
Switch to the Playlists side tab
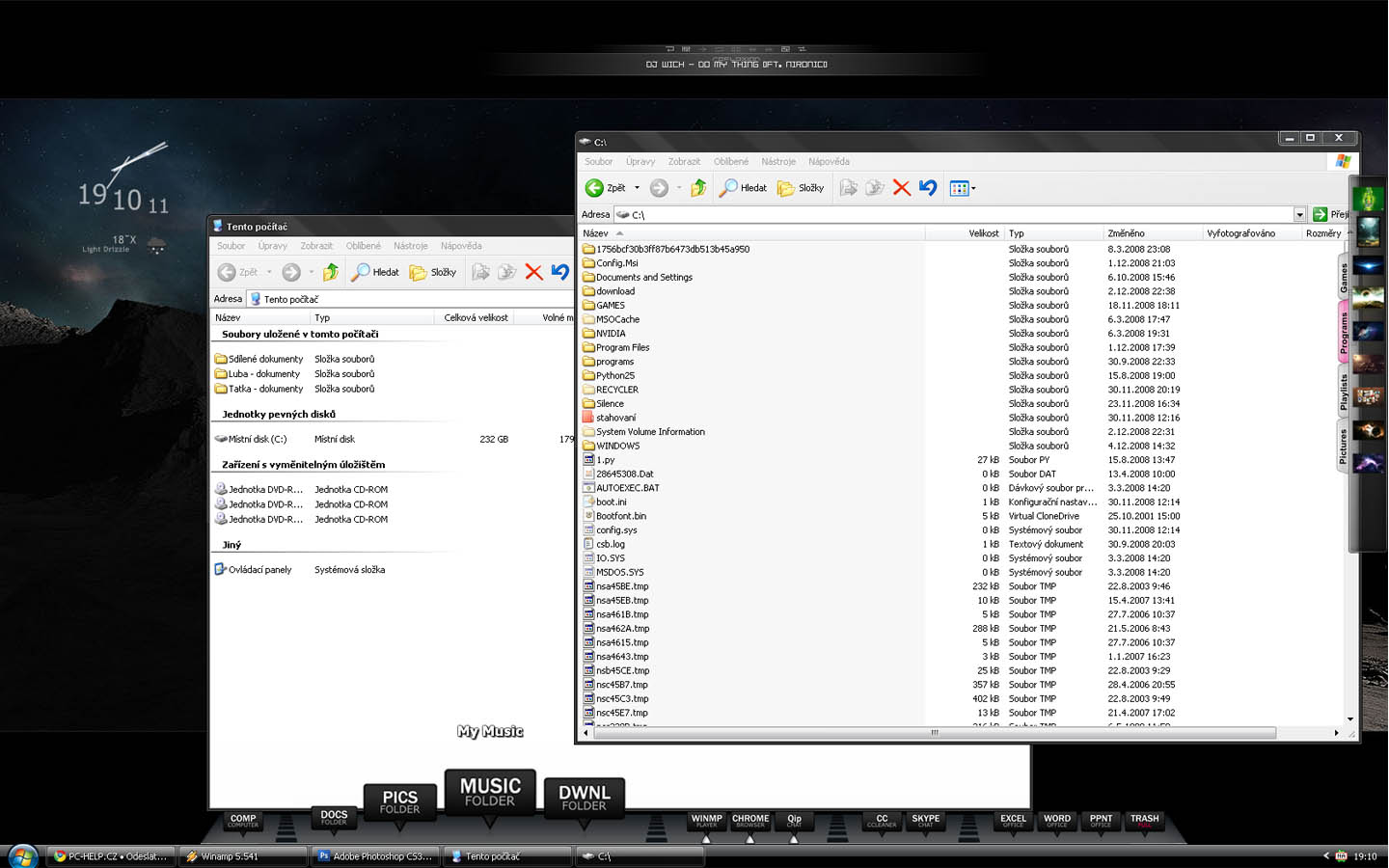(x=1343, y=393)
